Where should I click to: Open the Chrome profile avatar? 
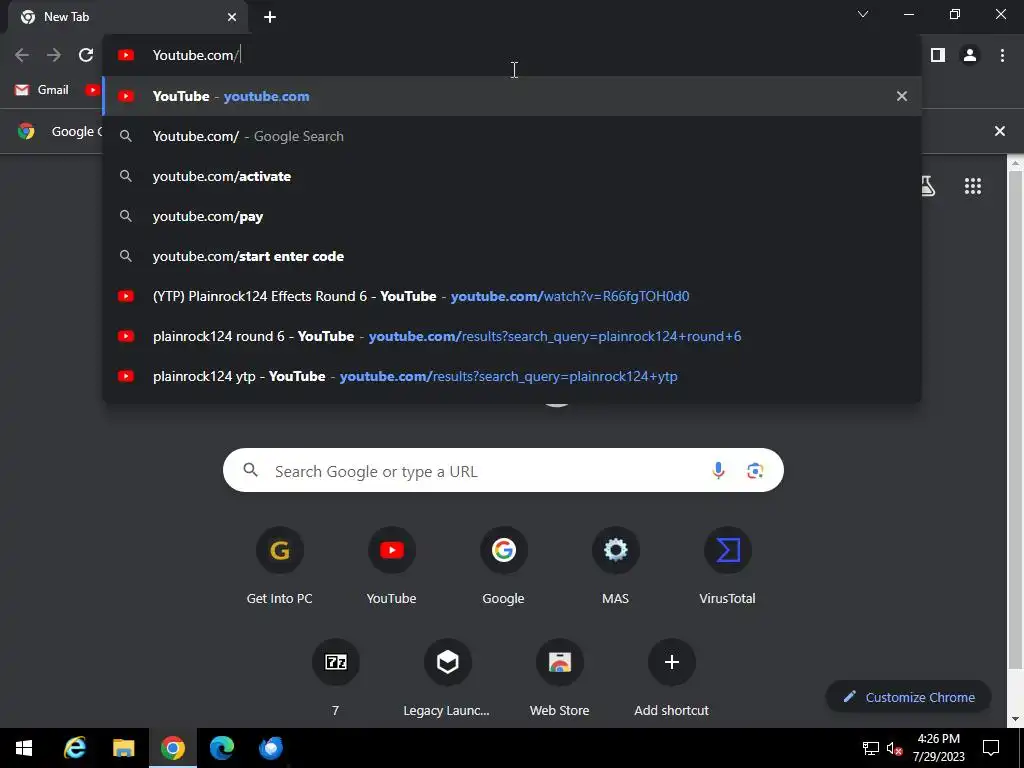click(x=970, y=56)
